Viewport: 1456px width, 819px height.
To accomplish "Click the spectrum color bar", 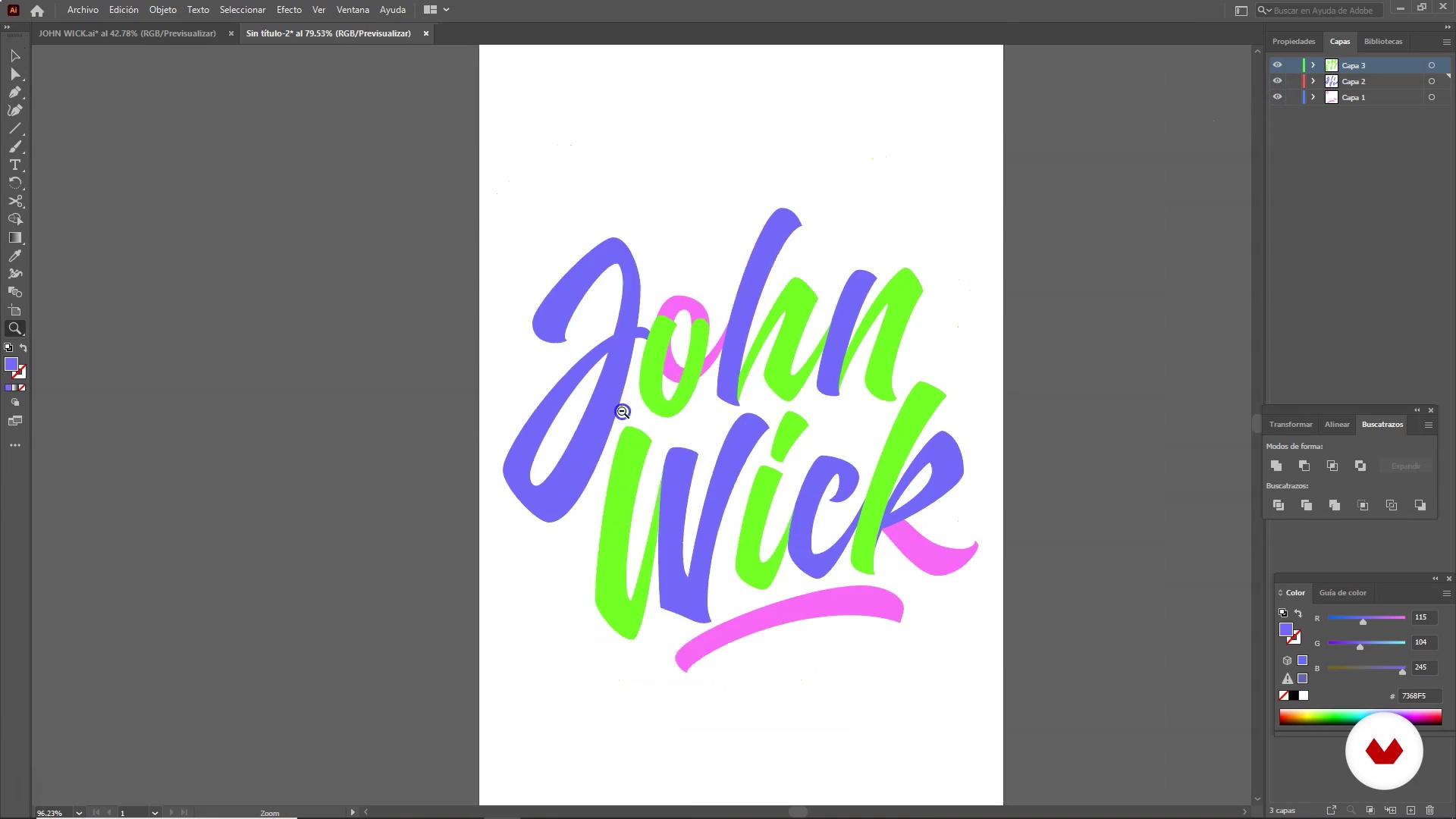I will (1360, 717).
